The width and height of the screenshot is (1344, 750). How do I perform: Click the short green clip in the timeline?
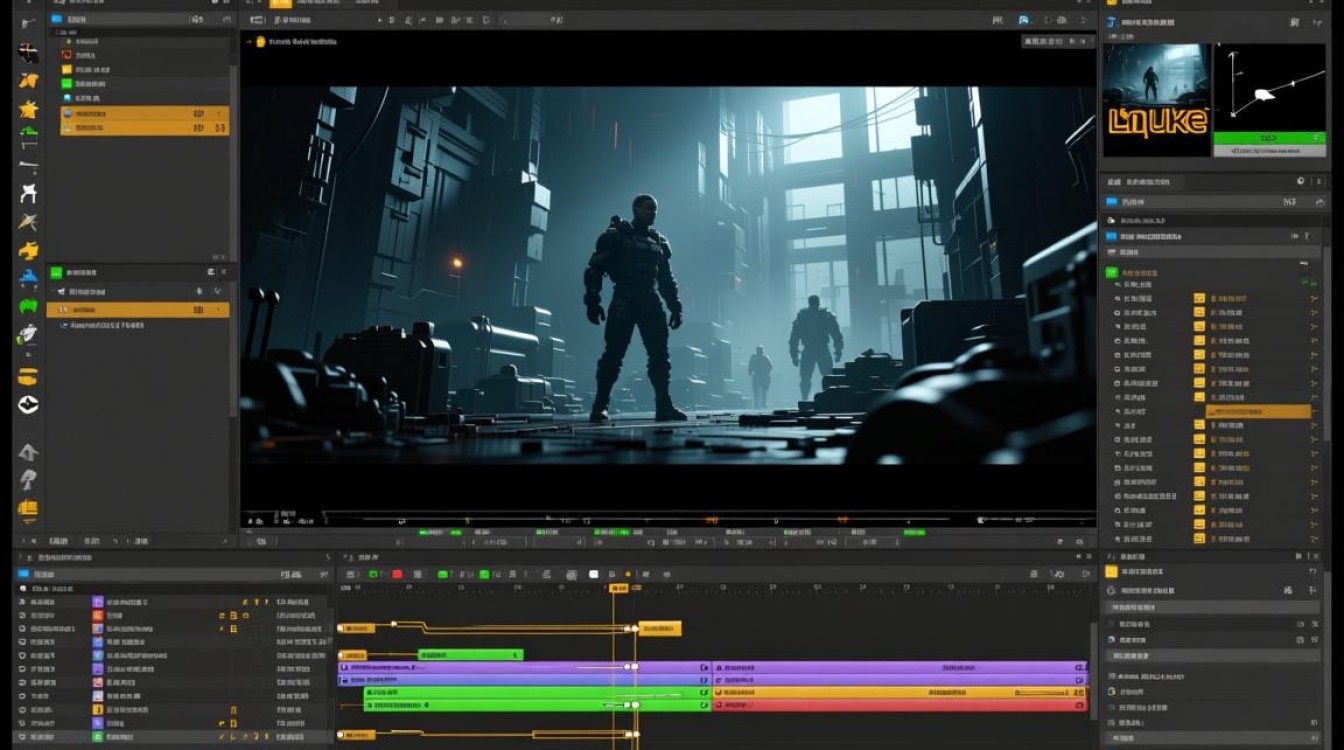click(470, 654)
